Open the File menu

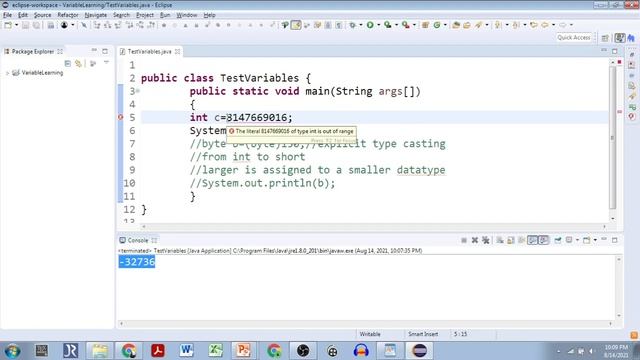[x=7, y=15]
